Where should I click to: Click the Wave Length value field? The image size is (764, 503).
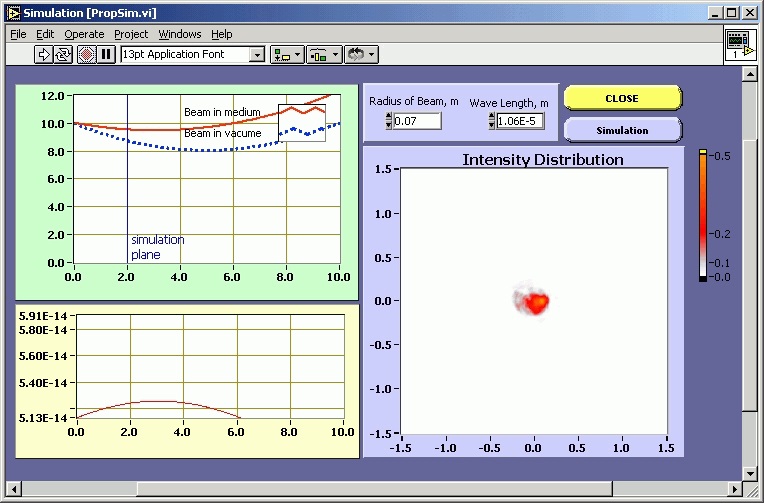520,121
